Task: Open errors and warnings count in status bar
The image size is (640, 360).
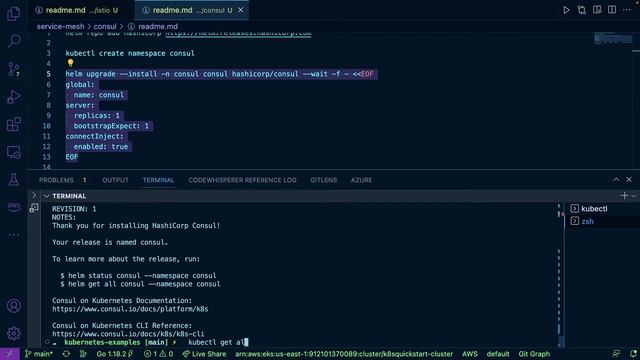Action: coord(158,354)
